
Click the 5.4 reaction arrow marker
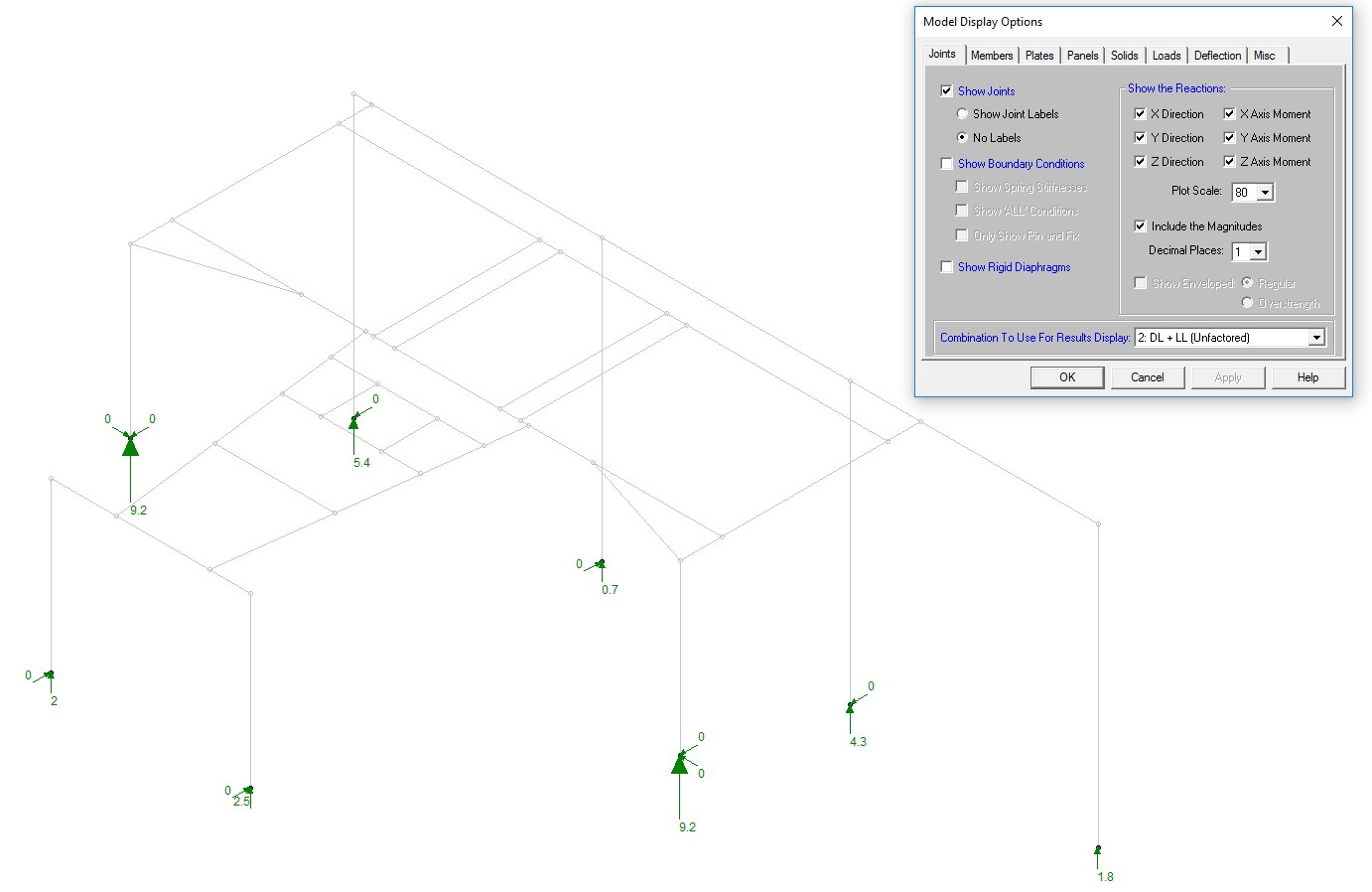pyautogui.click(x=353, y=423)
